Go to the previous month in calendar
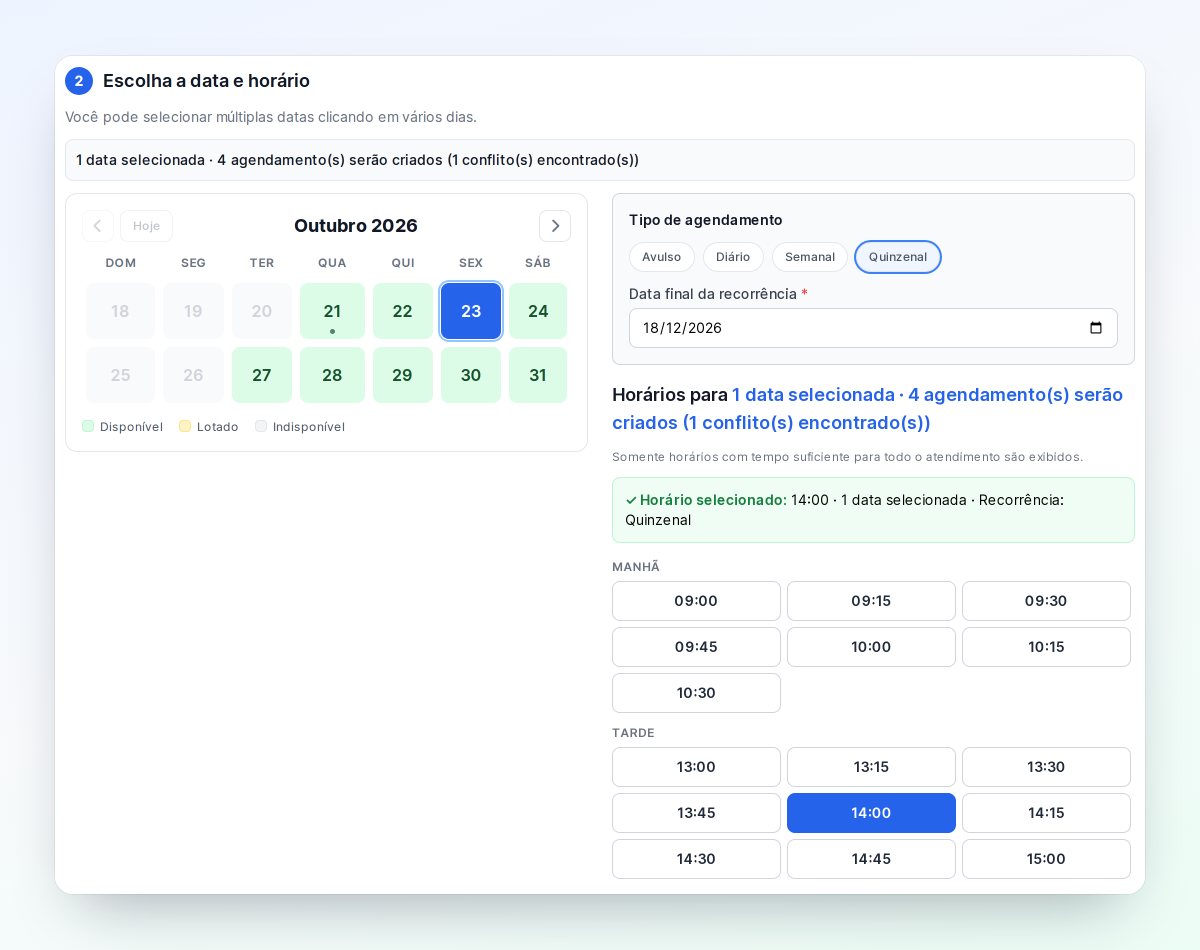This screenshot has height=950, width=1200. coord(97,226)
